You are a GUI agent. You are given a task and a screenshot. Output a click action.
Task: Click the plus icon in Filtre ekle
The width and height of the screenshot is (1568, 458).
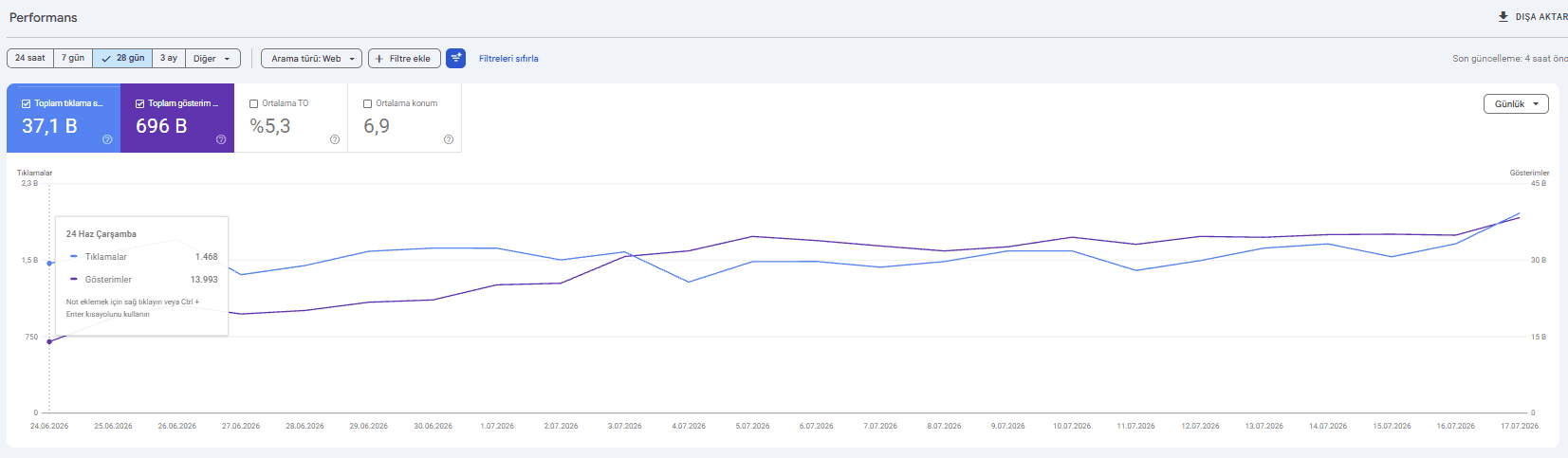pos(379,59)
